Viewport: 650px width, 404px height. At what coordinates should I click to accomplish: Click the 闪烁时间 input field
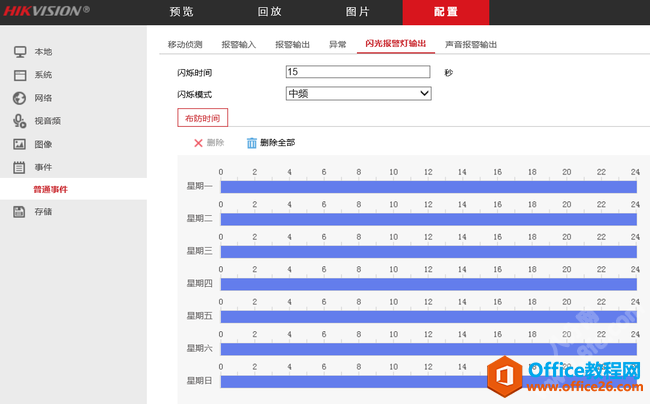coord(358,72)
